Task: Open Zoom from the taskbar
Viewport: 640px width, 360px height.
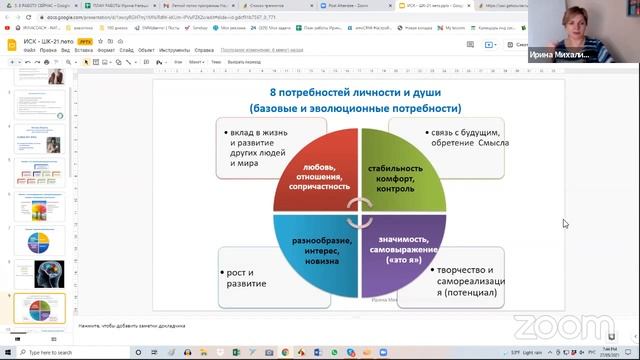Action: [x=383, y=352]
